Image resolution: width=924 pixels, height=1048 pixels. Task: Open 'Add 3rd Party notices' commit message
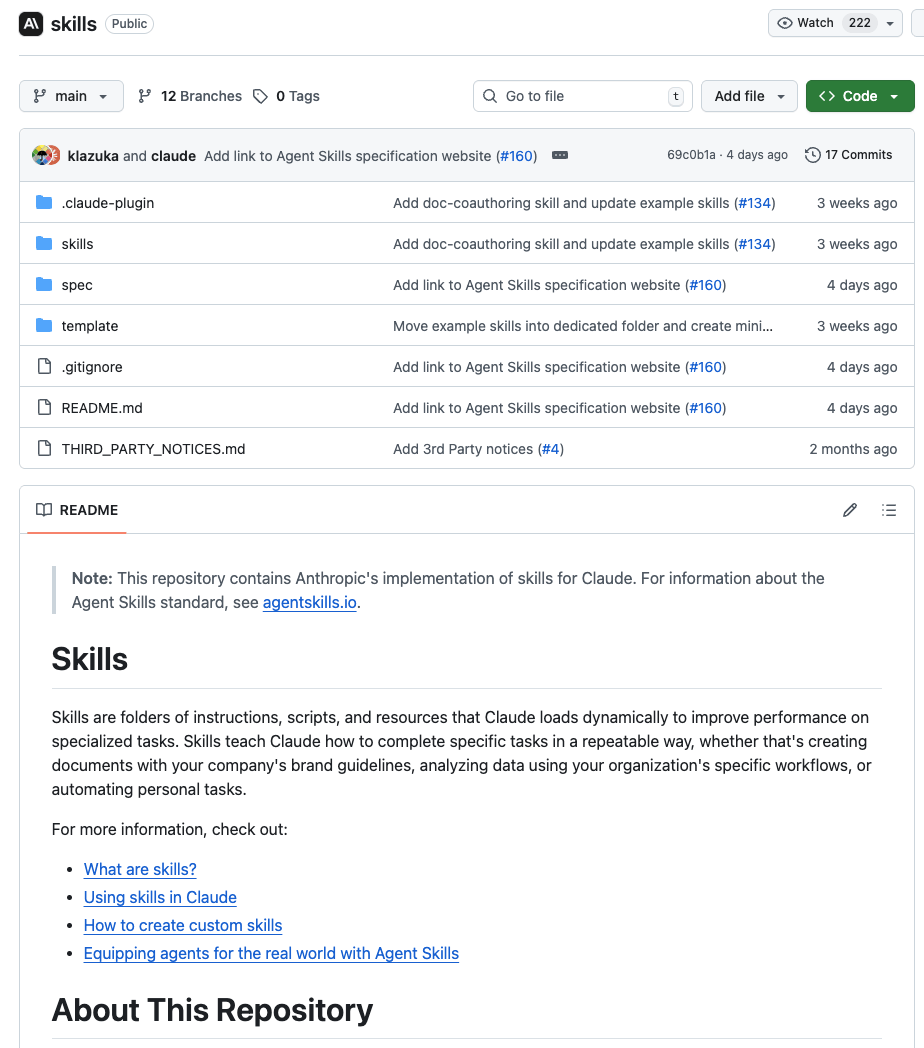(x=463, y=449)
